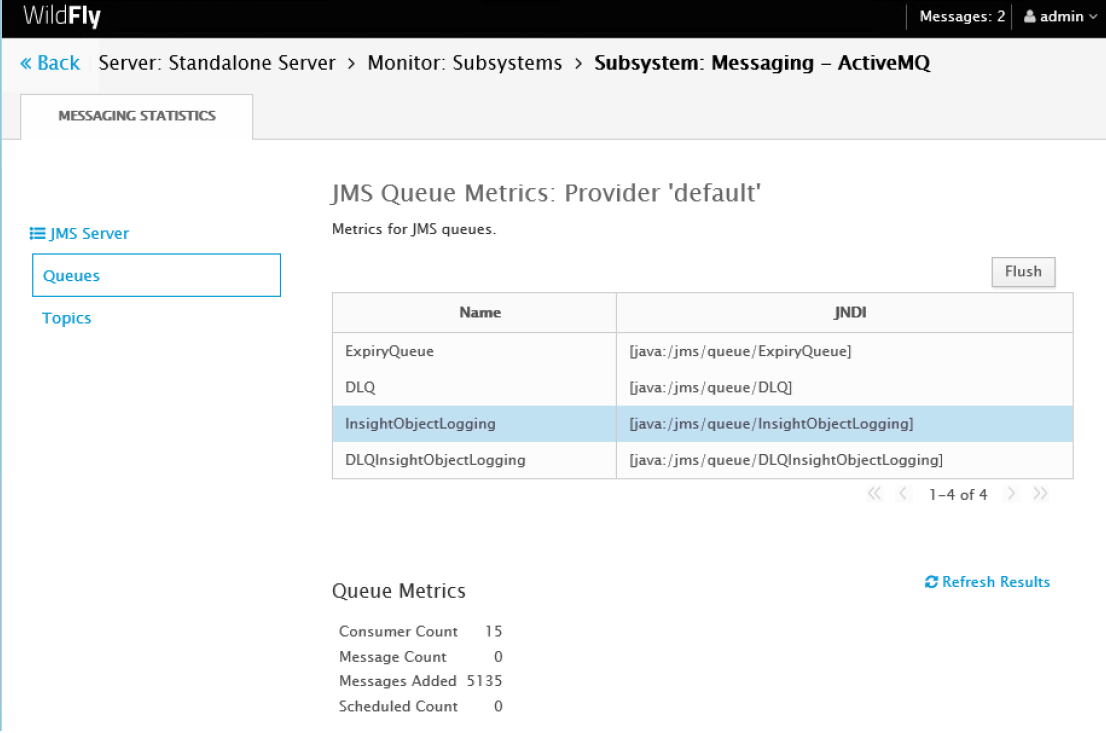Image resolution: width=1106 pixels, height=733 pixels.
Task: Click the JMS Server list icon
Action: pyautogui.click(x=37, y=234)
